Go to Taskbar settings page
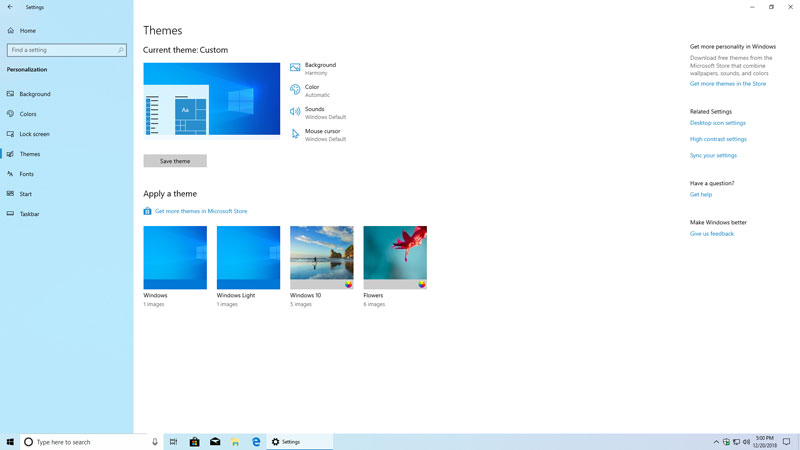This screenshot has height=450, width=800. tap(29, 214)
